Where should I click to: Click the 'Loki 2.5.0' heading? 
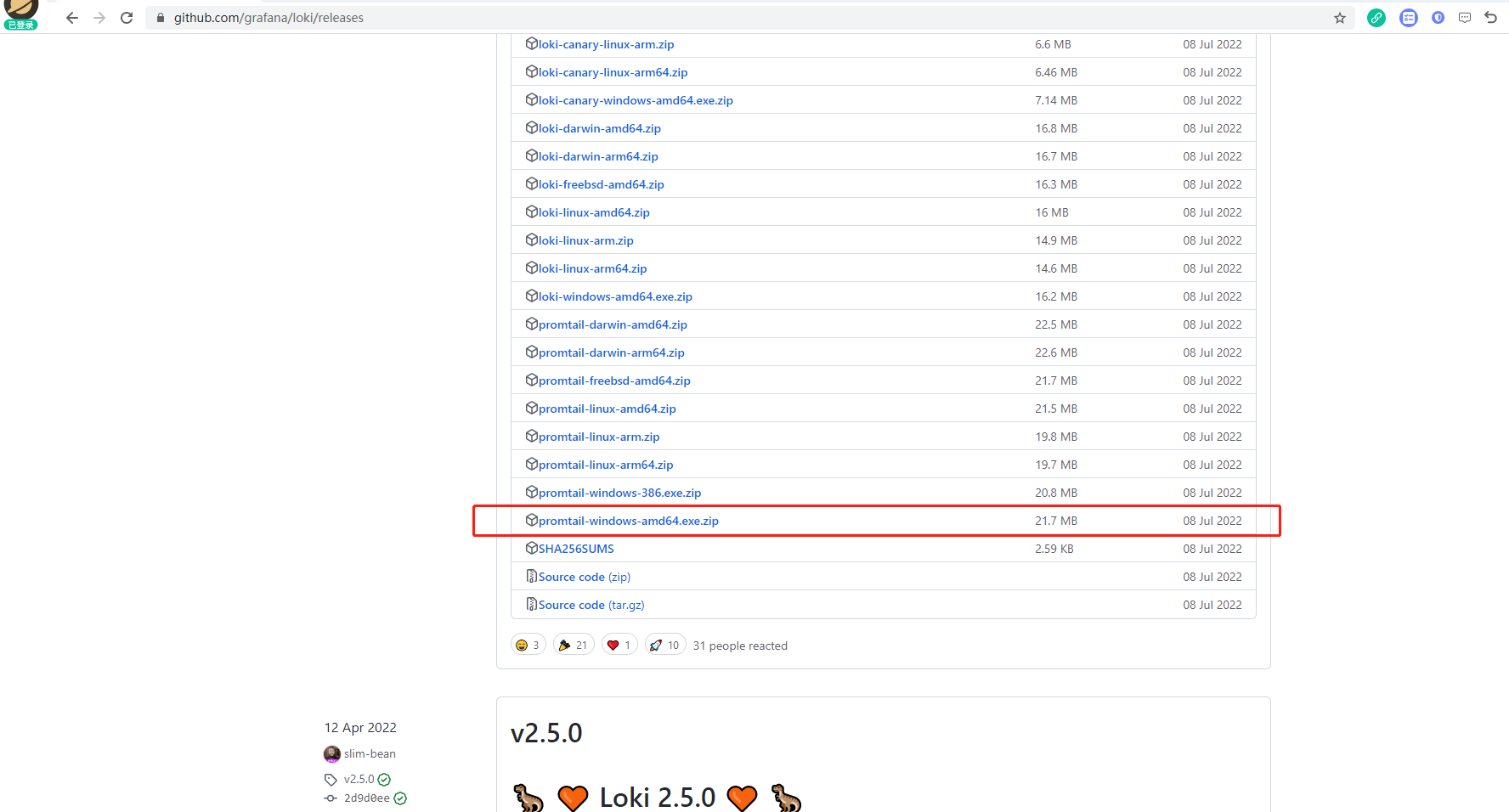(x=658, y=797)
